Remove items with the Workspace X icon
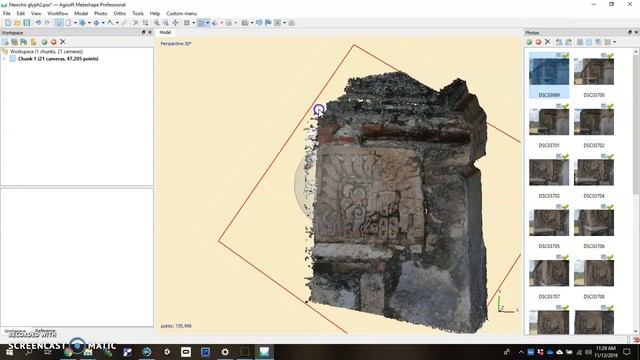The width and height of the screenshot is (640, 360). (62, 42)
